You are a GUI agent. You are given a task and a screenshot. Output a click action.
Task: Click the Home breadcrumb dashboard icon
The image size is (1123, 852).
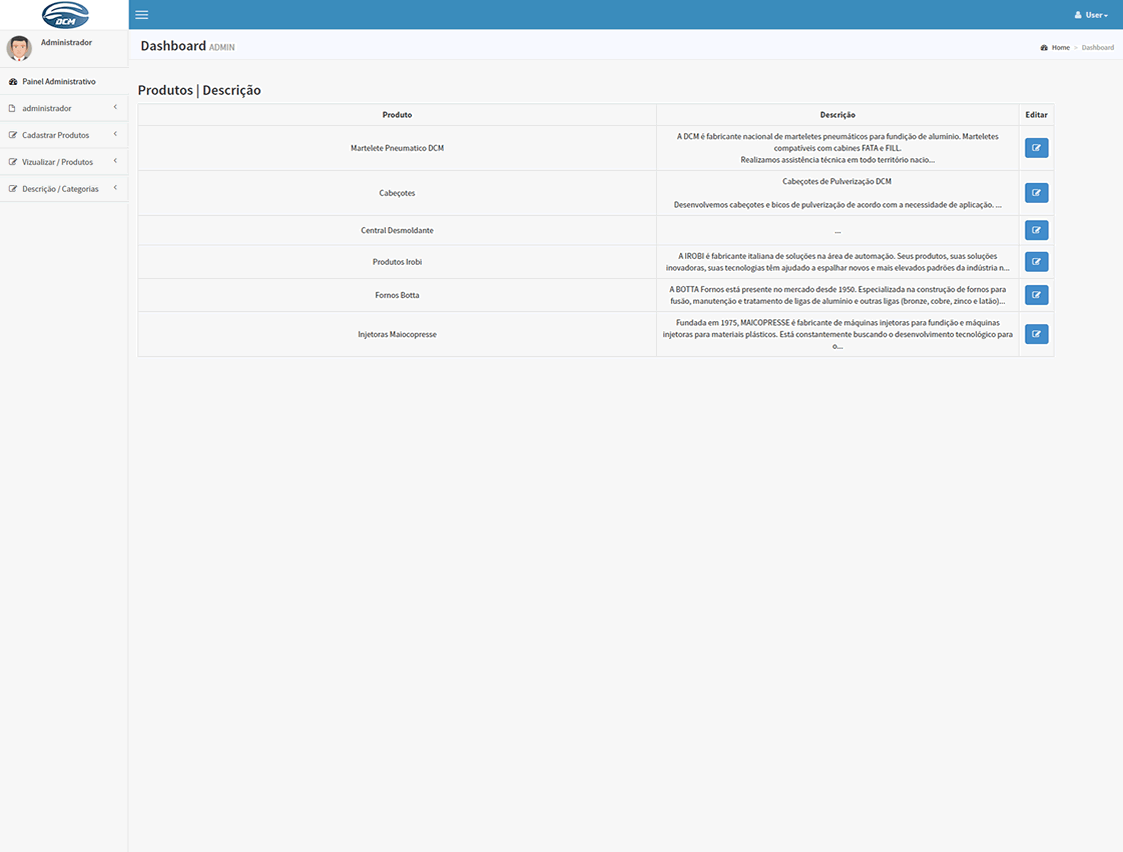tap(1044, 47)
